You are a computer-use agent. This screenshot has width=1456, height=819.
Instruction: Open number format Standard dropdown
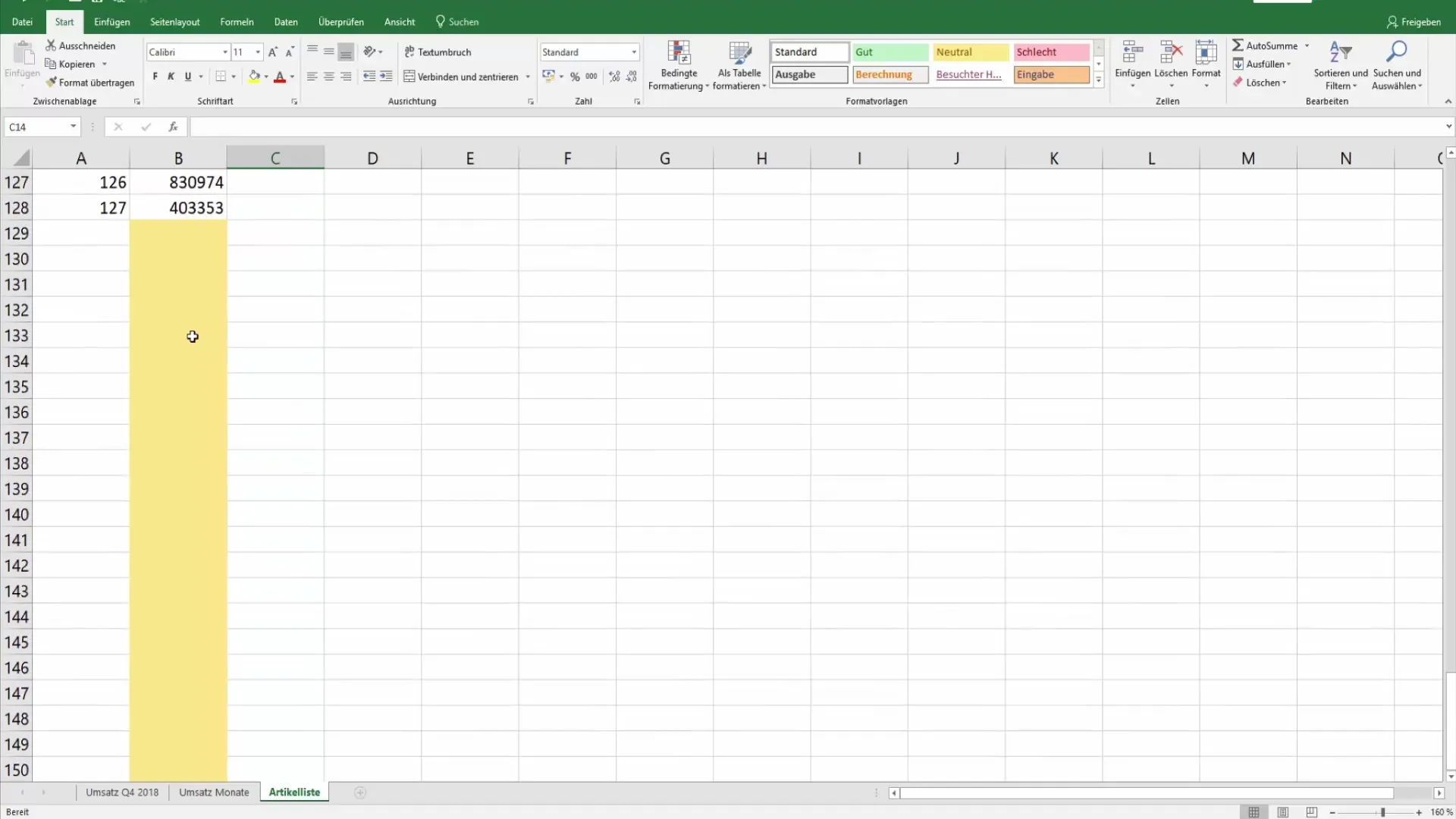(x=634, y=52)
